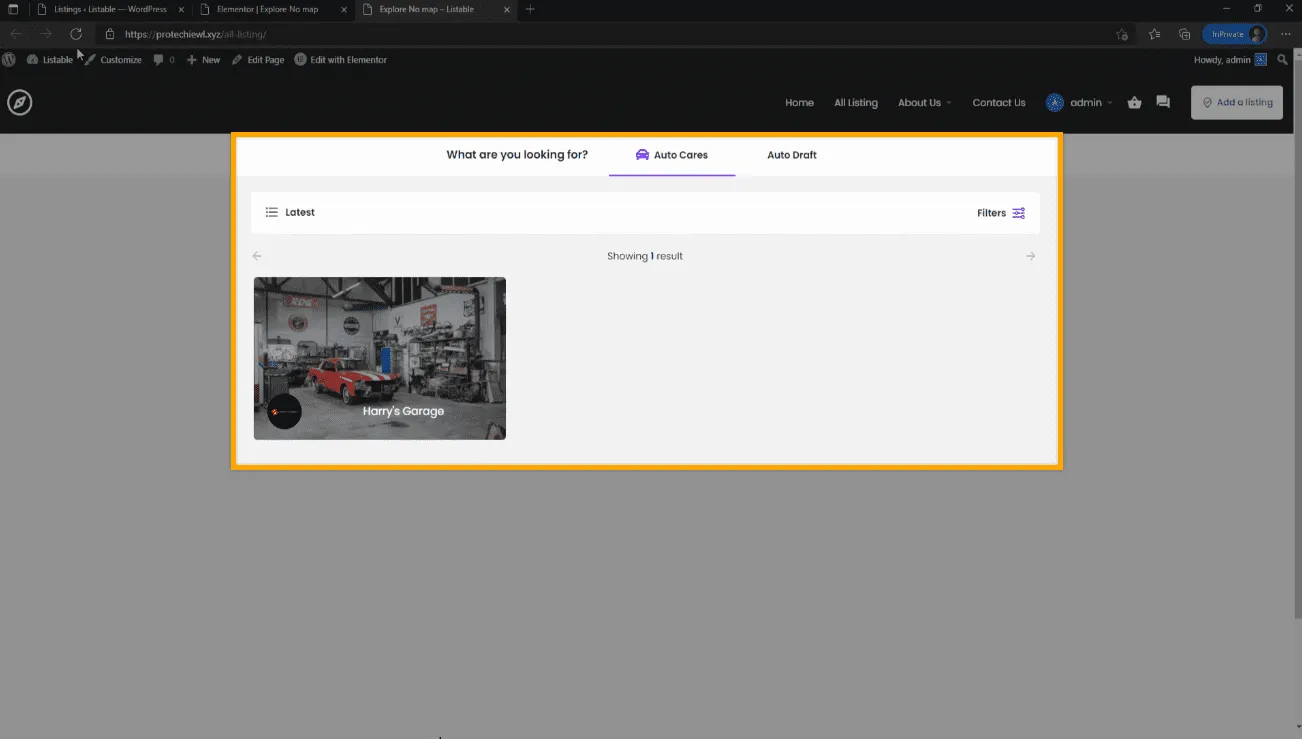Open the comments bubble in admin bar
This screenshot has width=1302, height=739.
[163, 60]
